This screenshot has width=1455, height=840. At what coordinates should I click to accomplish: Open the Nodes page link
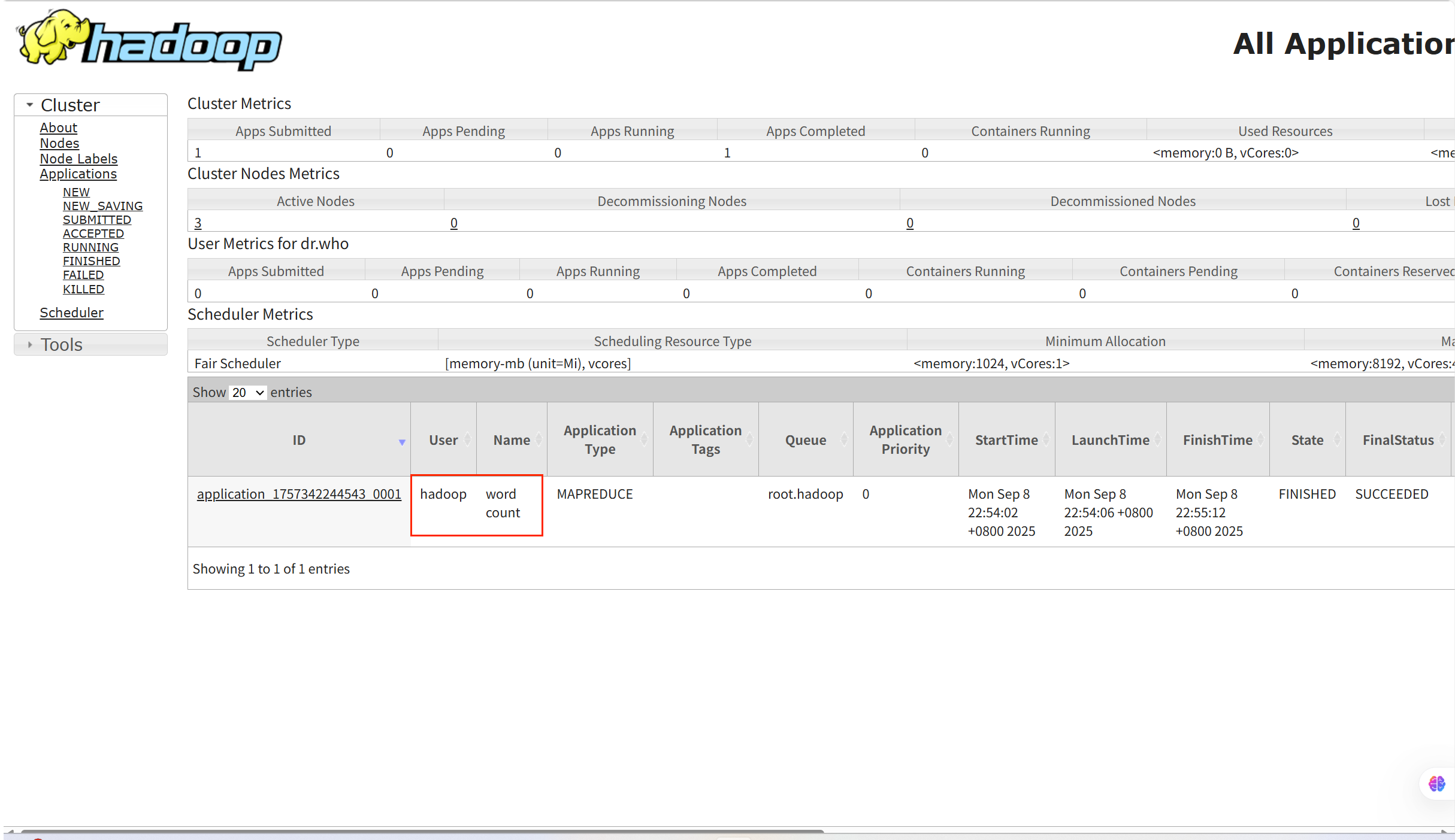coord(59,143)
